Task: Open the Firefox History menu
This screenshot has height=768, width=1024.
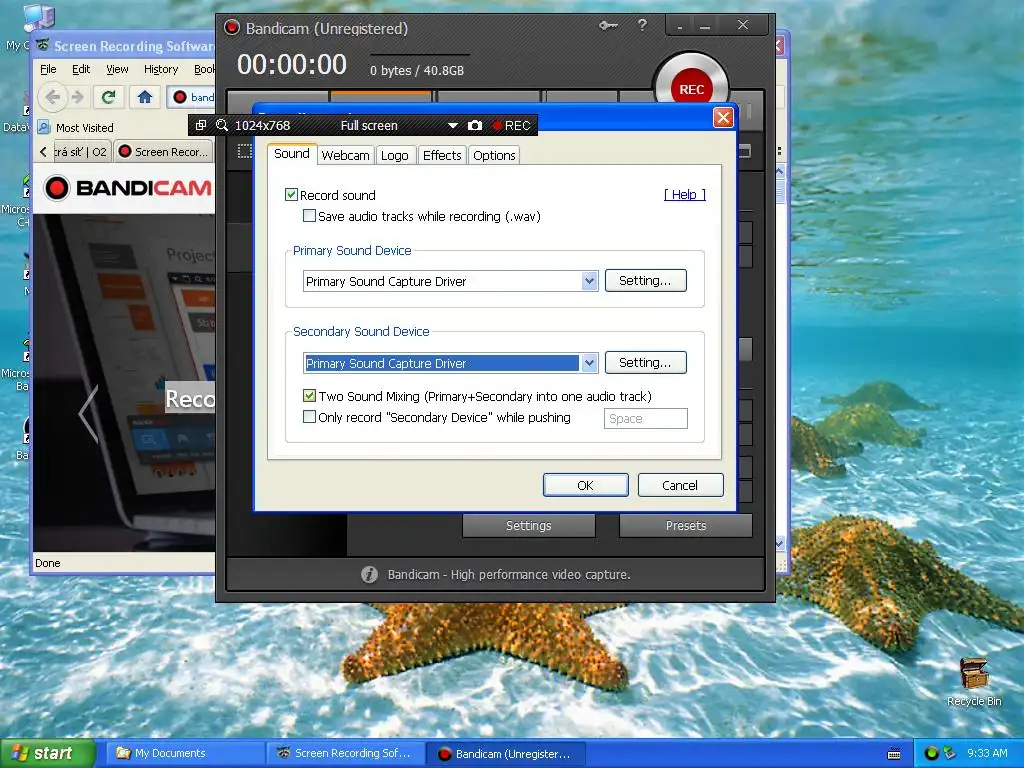Action: click(x=161, y=69)
